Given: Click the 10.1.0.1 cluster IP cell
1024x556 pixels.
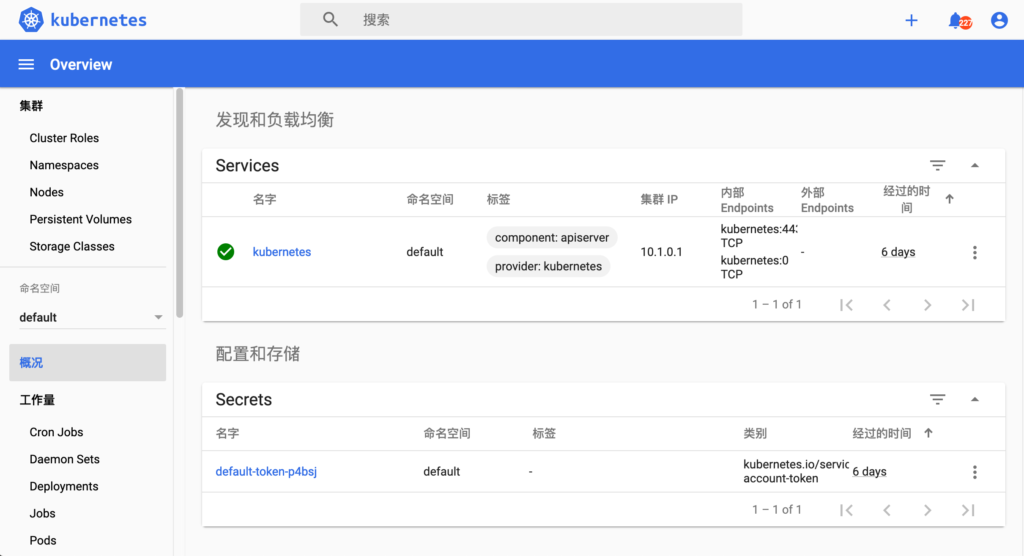Looking at the screenshot, I should click(x=661, y=252).
